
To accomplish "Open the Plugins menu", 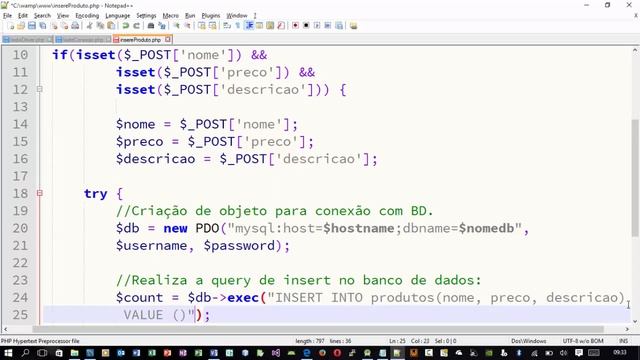I will coord(211,16).
